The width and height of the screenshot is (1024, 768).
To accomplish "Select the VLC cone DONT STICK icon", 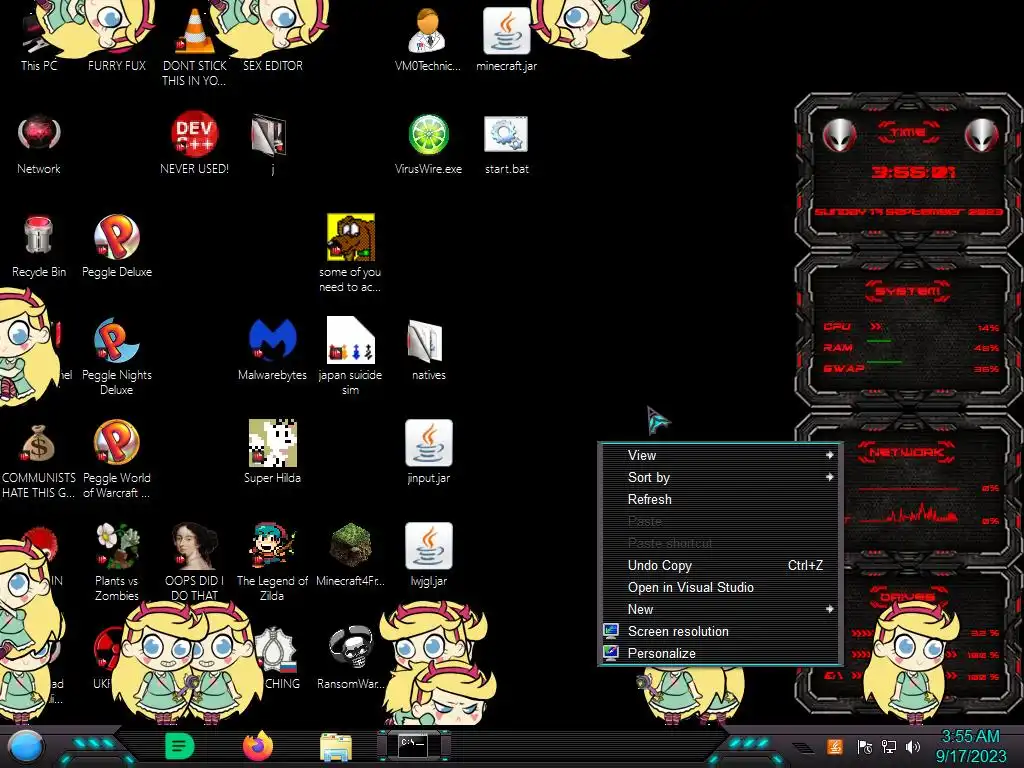I will pyautogui.click(x=195, y=46).
